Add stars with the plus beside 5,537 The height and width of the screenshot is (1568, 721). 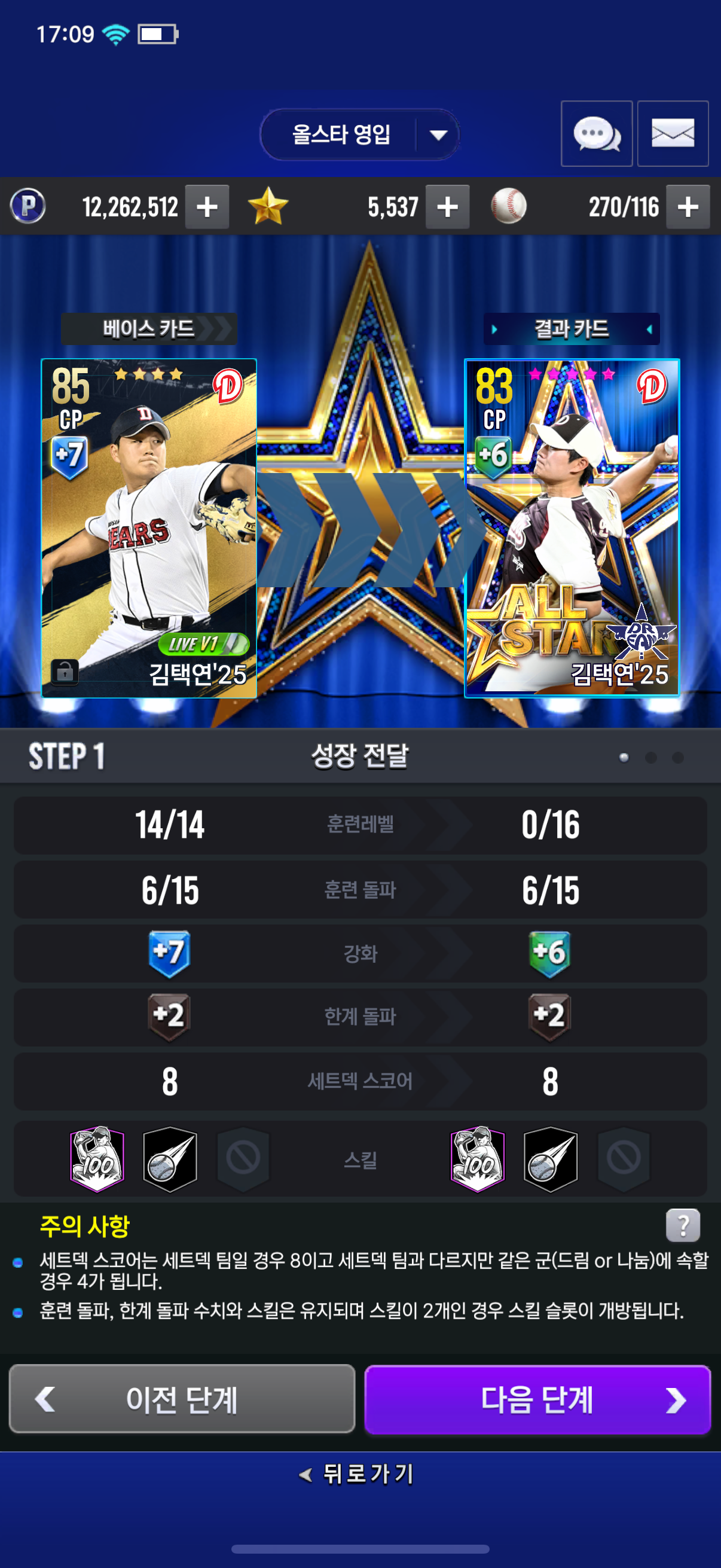pyautogui.click(x=447, y=207)
